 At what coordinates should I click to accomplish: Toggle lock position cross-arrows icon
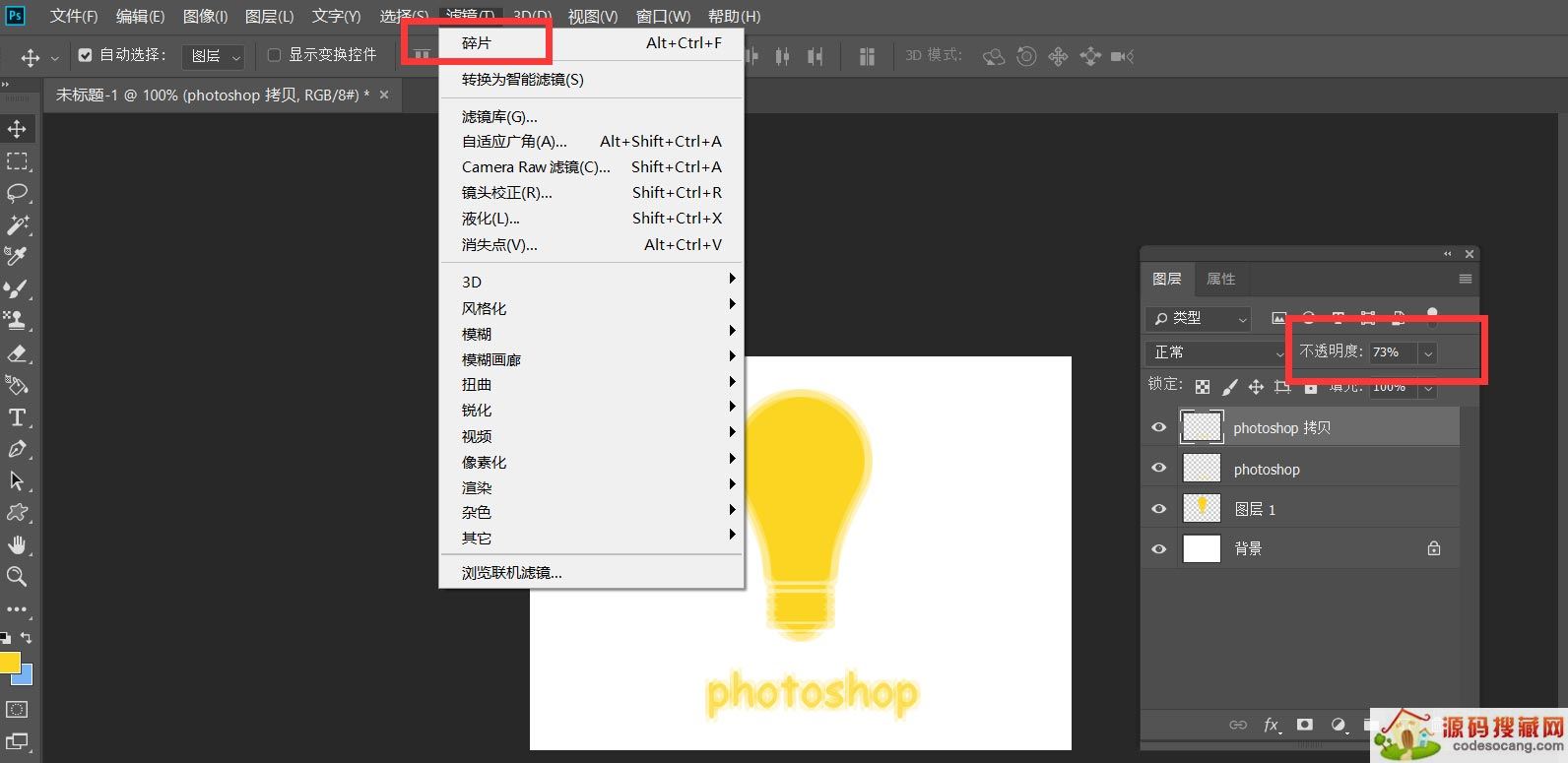pos(1256,387)
